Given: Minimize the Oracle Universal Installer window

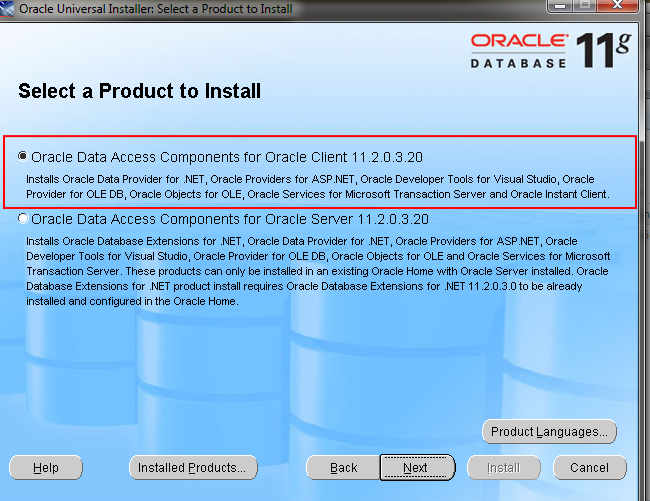Looking at the screenshot, I should click(560, 5).
